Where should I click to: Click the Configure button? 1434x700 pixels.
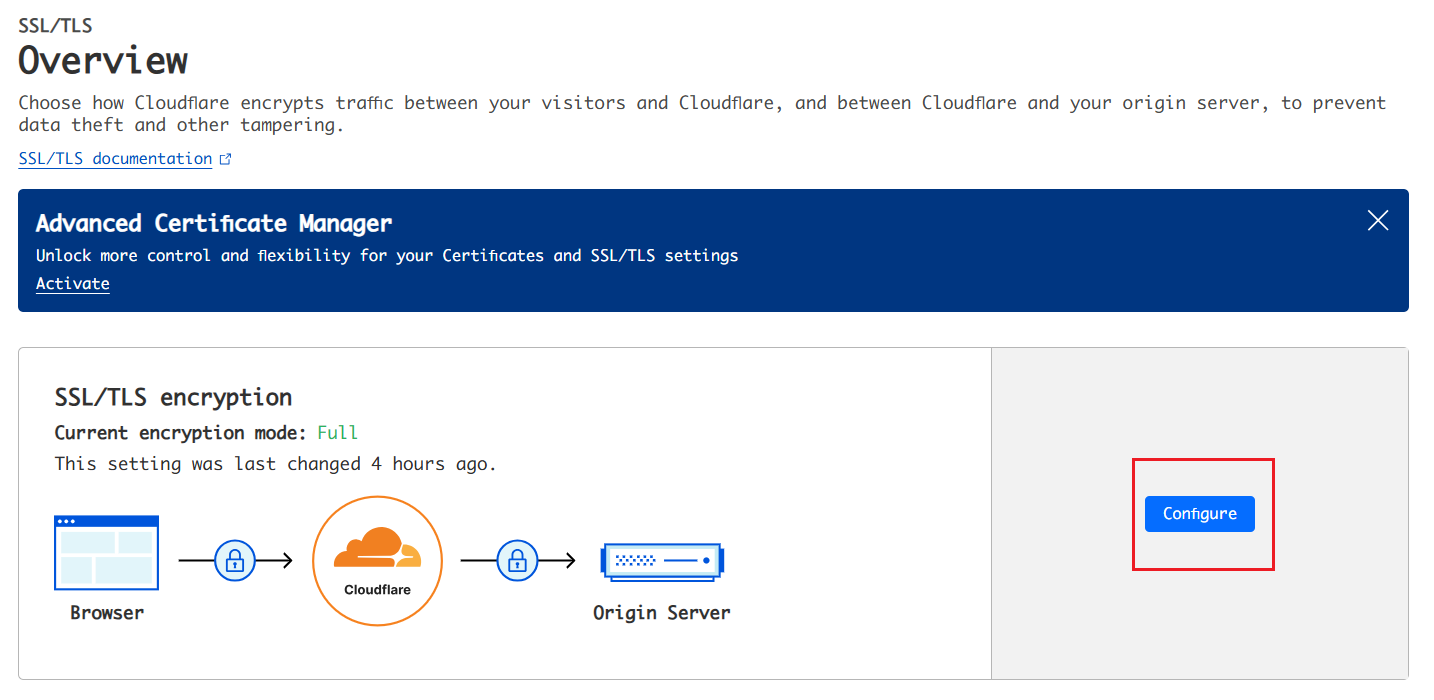tap(1199, 514)
